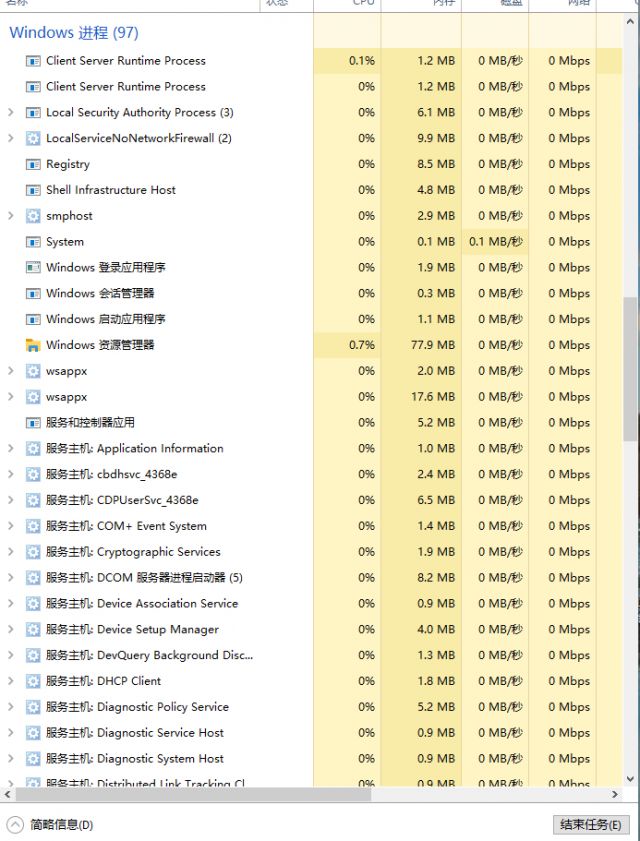Select the CDPUserSvc_4368e gear icon
Viewport: 640px width, 841px height.
33,500
